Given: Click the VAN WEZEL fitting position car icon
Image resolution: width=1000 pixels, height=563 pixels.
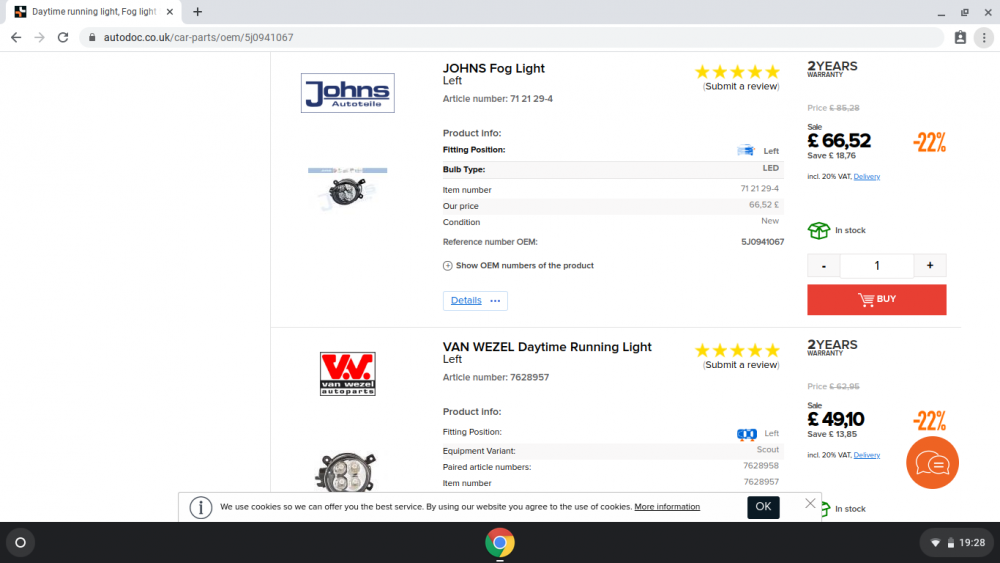Looking at the screenshot, I should (x=747, y=434).
